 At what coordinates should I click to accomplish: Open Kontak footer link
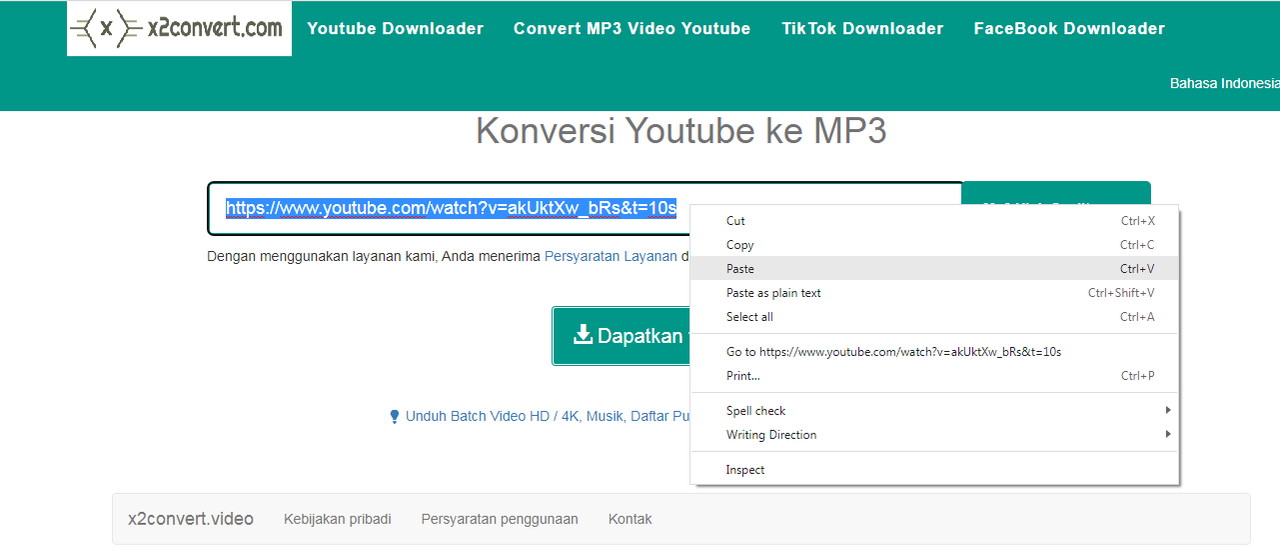[630, 519]
